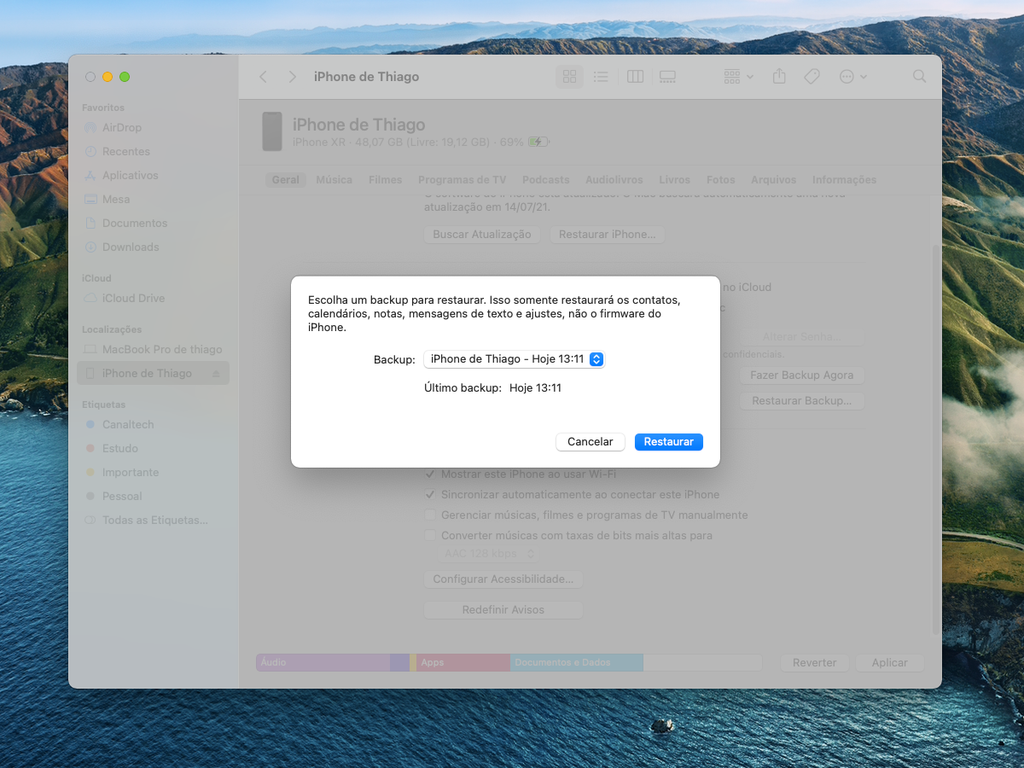
Task: Click Configurar Acessibilidade button
Action: [x=503, y=579]
